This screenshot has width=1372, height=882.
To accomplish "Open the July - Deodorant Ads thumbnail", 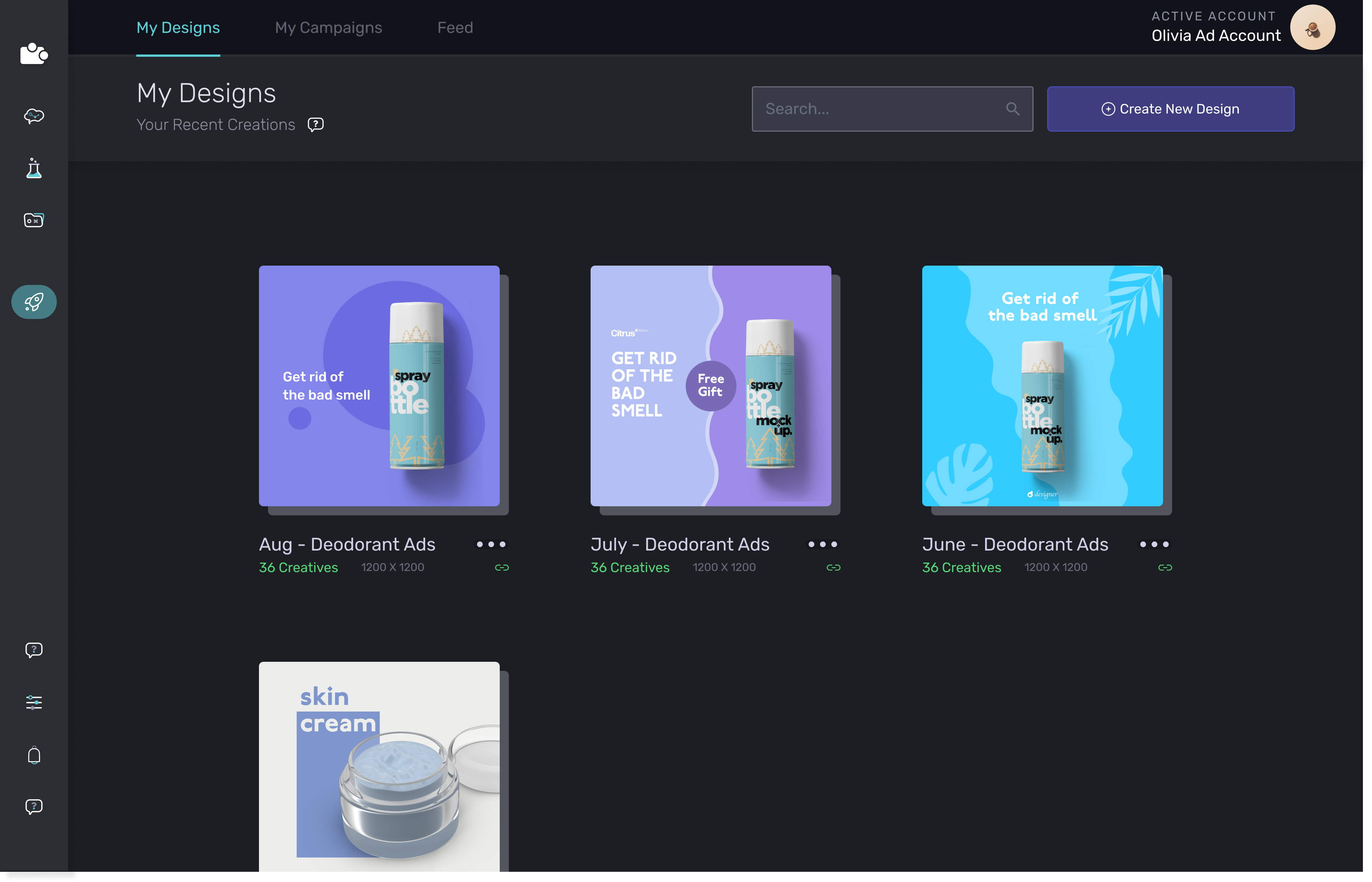I will click(x=711, y=386).
